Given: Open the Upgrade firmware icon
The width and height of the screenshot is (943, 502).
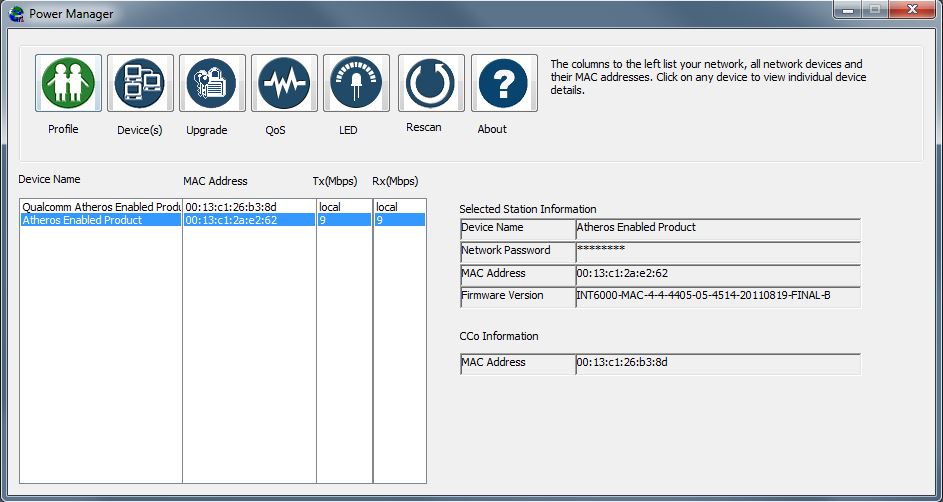Looking at the screenshot, I should click(212, 83).
